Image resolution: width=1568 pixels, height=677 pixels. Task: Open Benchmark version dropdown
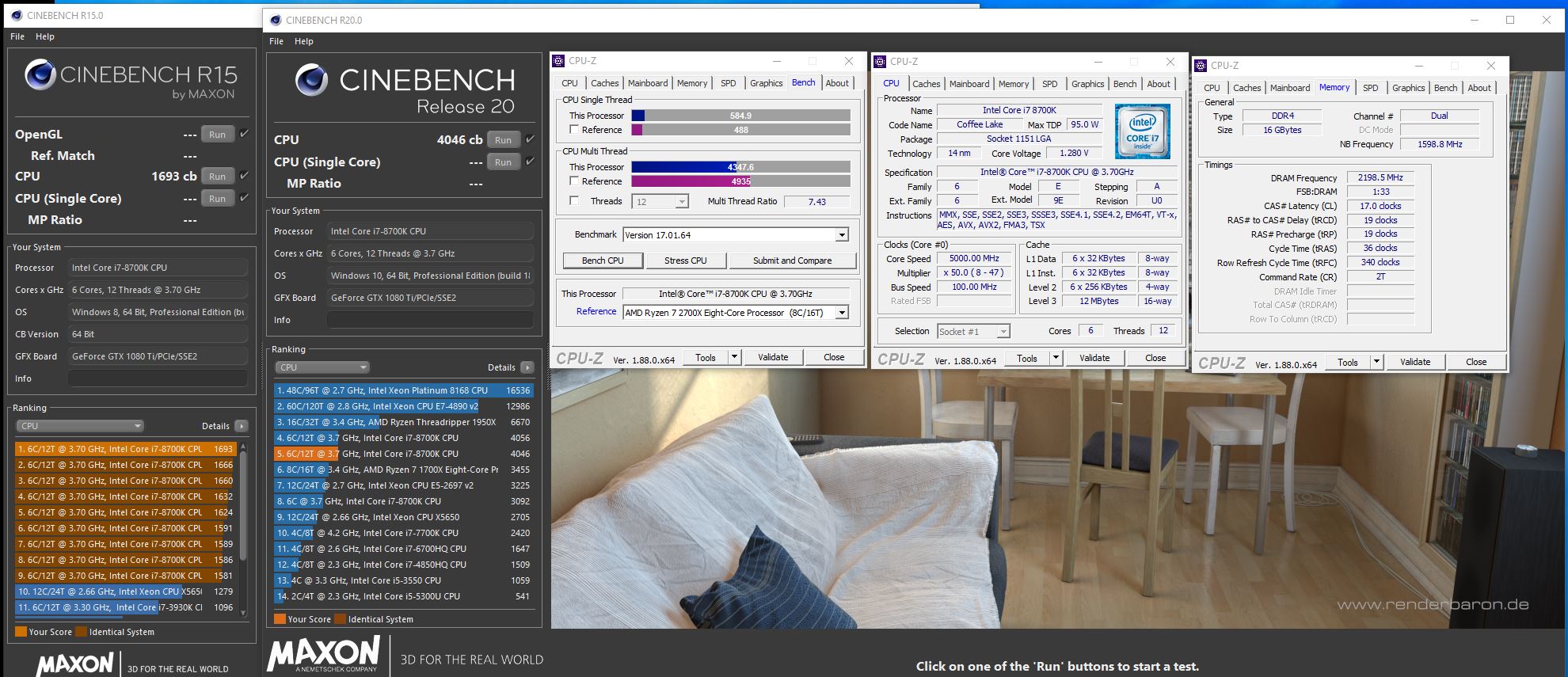(842, 235)
